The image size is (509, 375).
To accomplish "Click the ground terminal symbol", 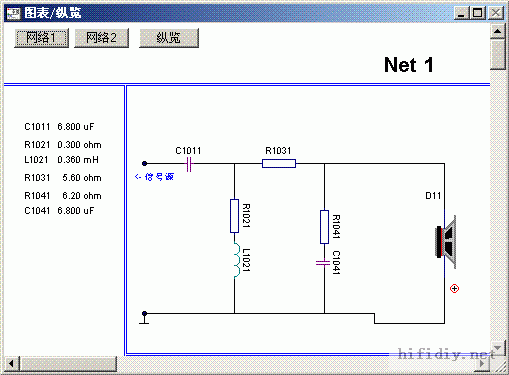I will [x=144, y=318].
